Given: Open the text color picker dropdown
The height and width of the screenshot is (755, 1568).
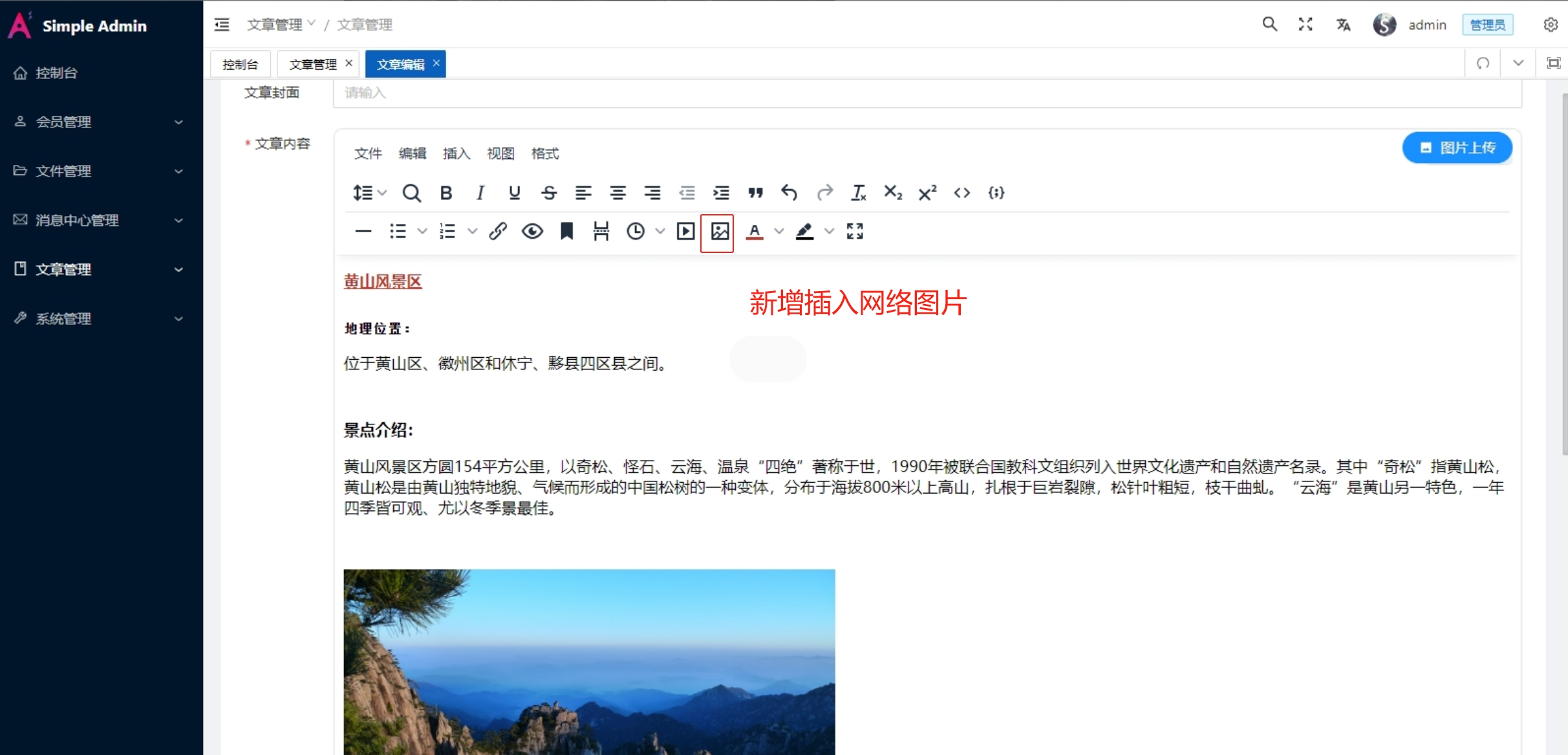Looking at the screenshot, I should point(779,231).
